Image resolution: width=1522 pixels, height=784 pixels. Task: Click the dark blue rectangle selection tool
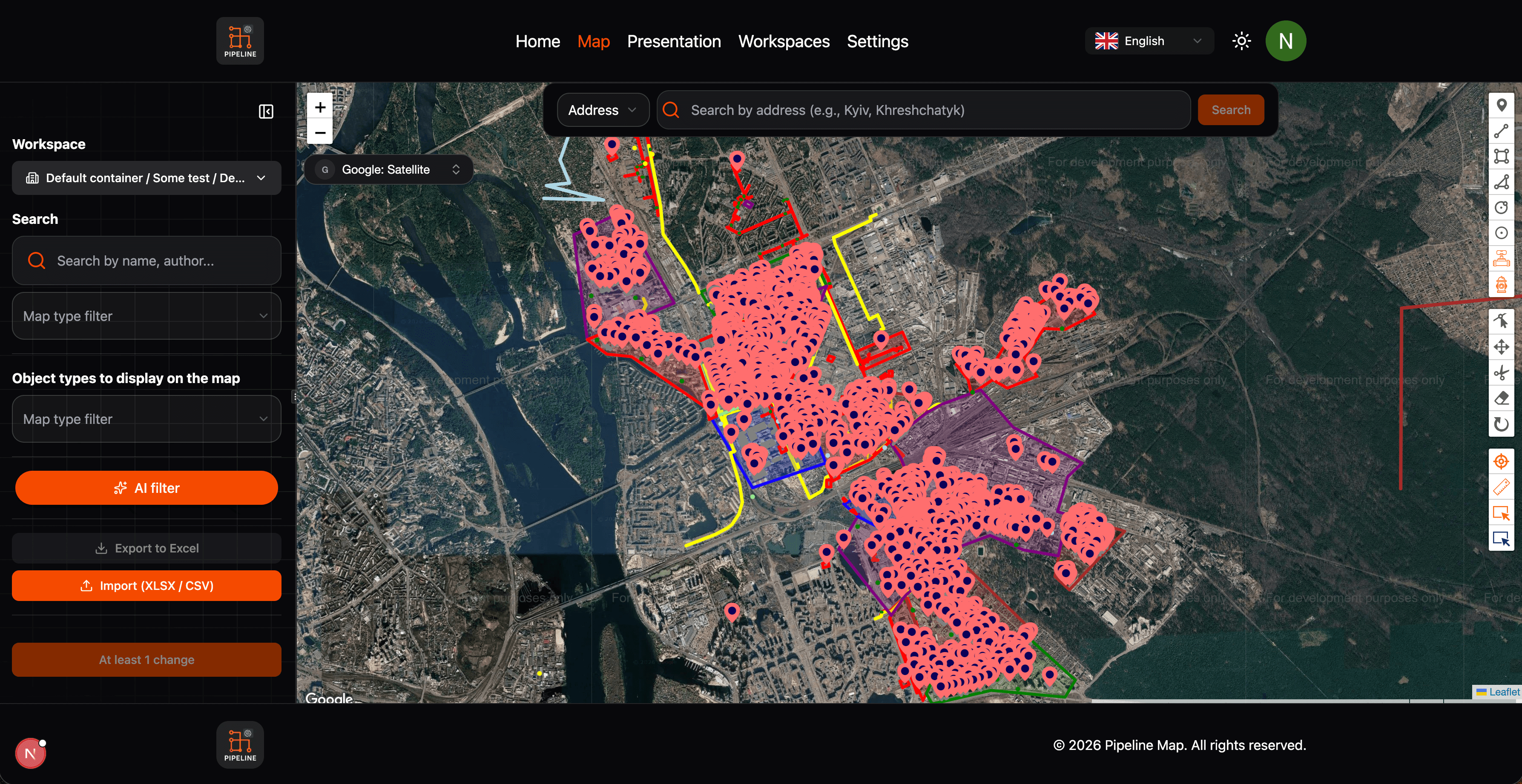tap(1501, 538)
